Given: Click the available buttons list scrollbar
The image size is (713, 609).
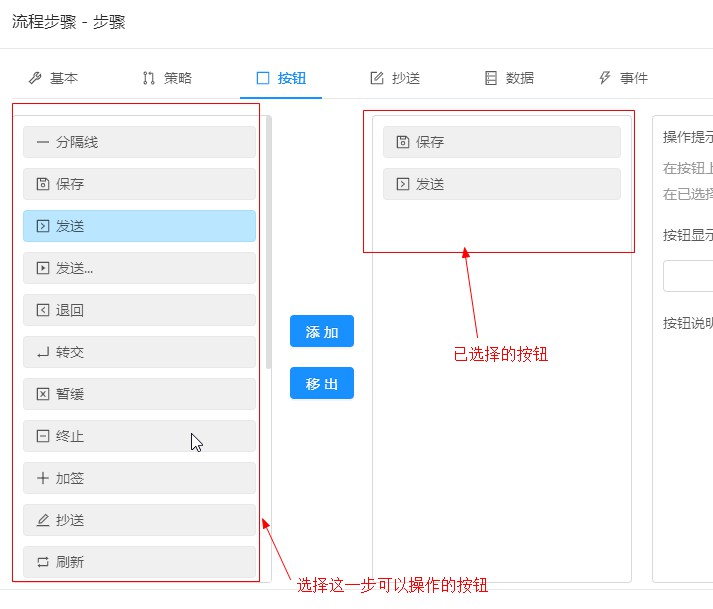Looking at the screenshot, I should click(269, 242).
